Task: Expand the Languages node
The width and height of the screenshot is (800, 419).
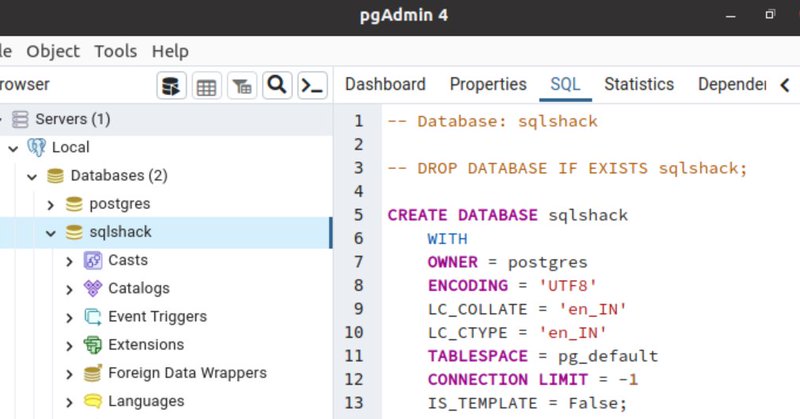Action: (x=69, y=403)
